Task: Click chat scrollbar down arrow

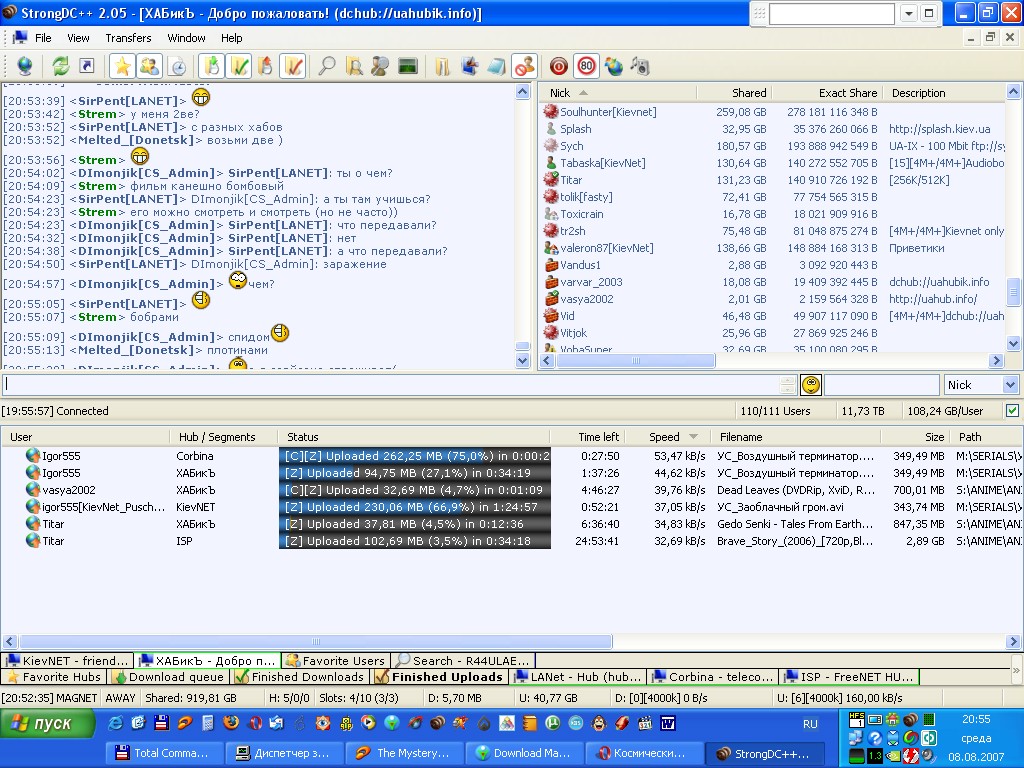Action: coord(522,360)
